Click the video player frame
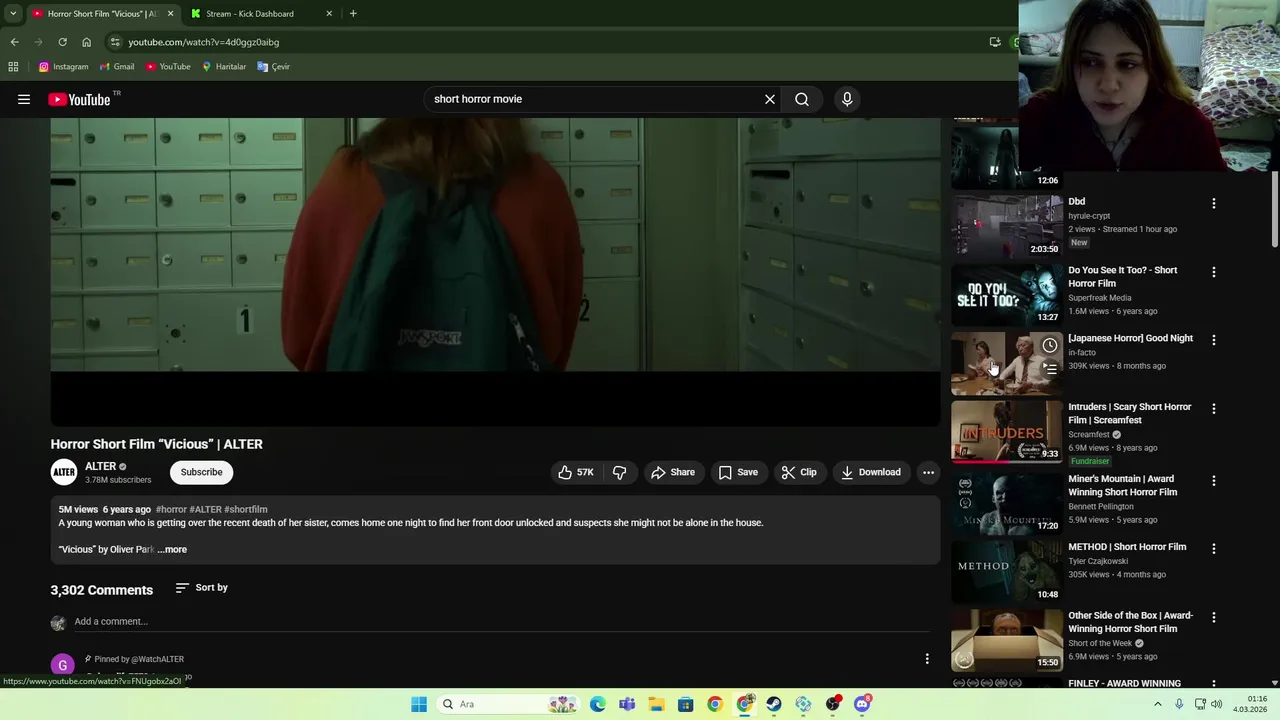 coord(495,271)
